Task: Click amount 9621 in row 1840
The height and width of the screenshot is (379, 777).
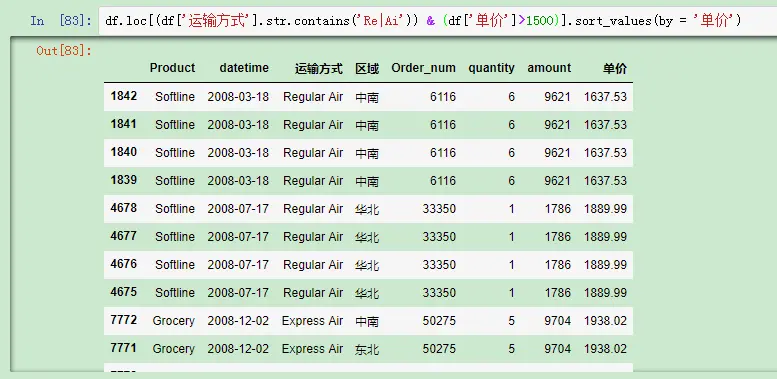Action: click(557, 153)
